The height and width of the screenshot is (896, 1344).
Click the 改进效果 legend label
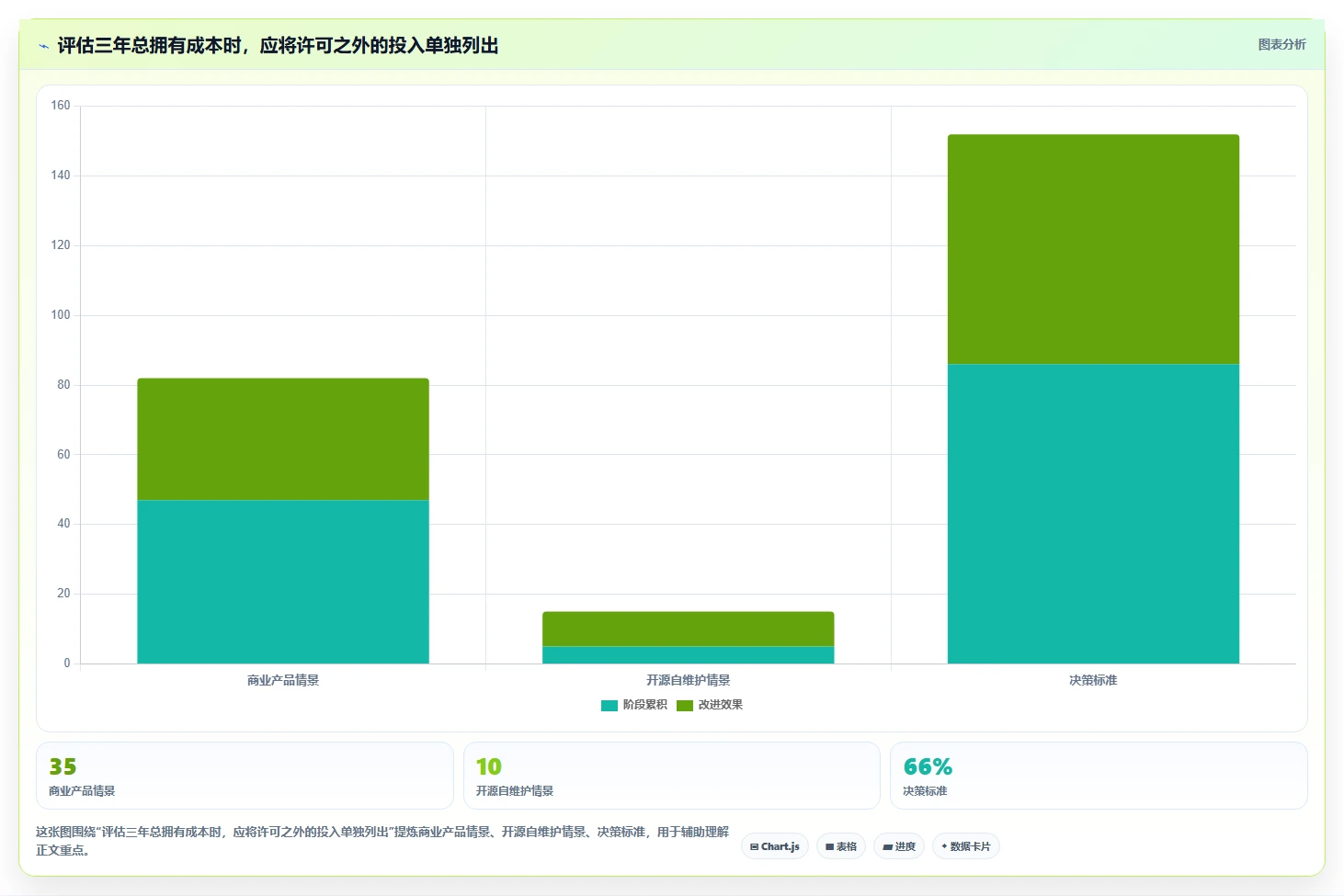click(x=720, y=705)
